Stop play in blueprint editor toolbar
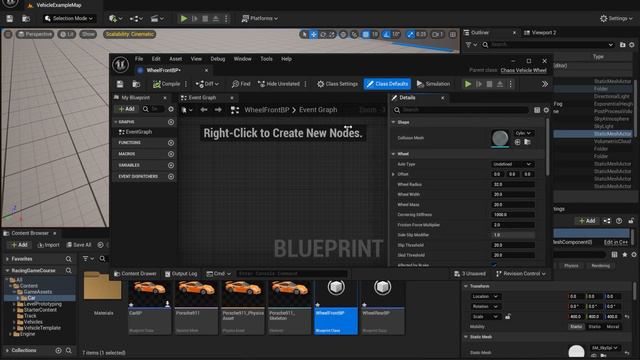640x360 pixels. [x=489, y=84]
